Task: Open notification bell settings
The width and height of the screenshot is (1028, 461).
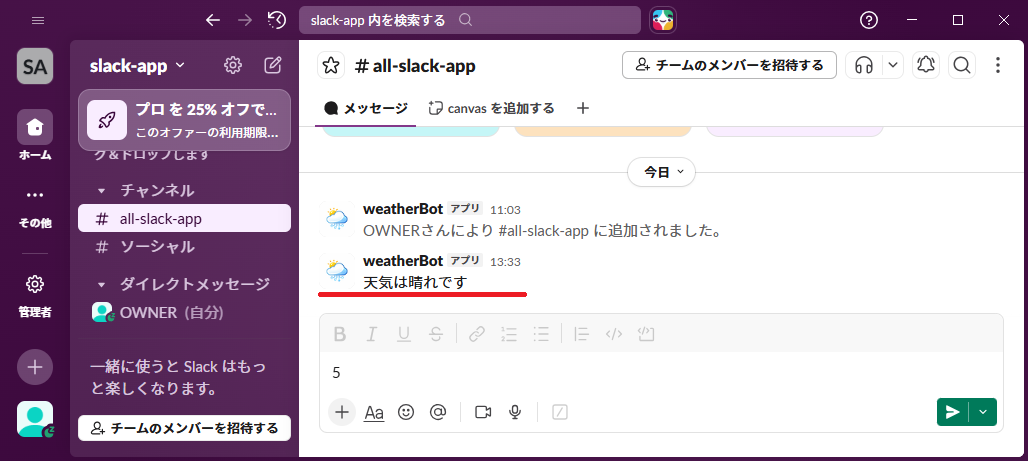Action: (925, 65)
